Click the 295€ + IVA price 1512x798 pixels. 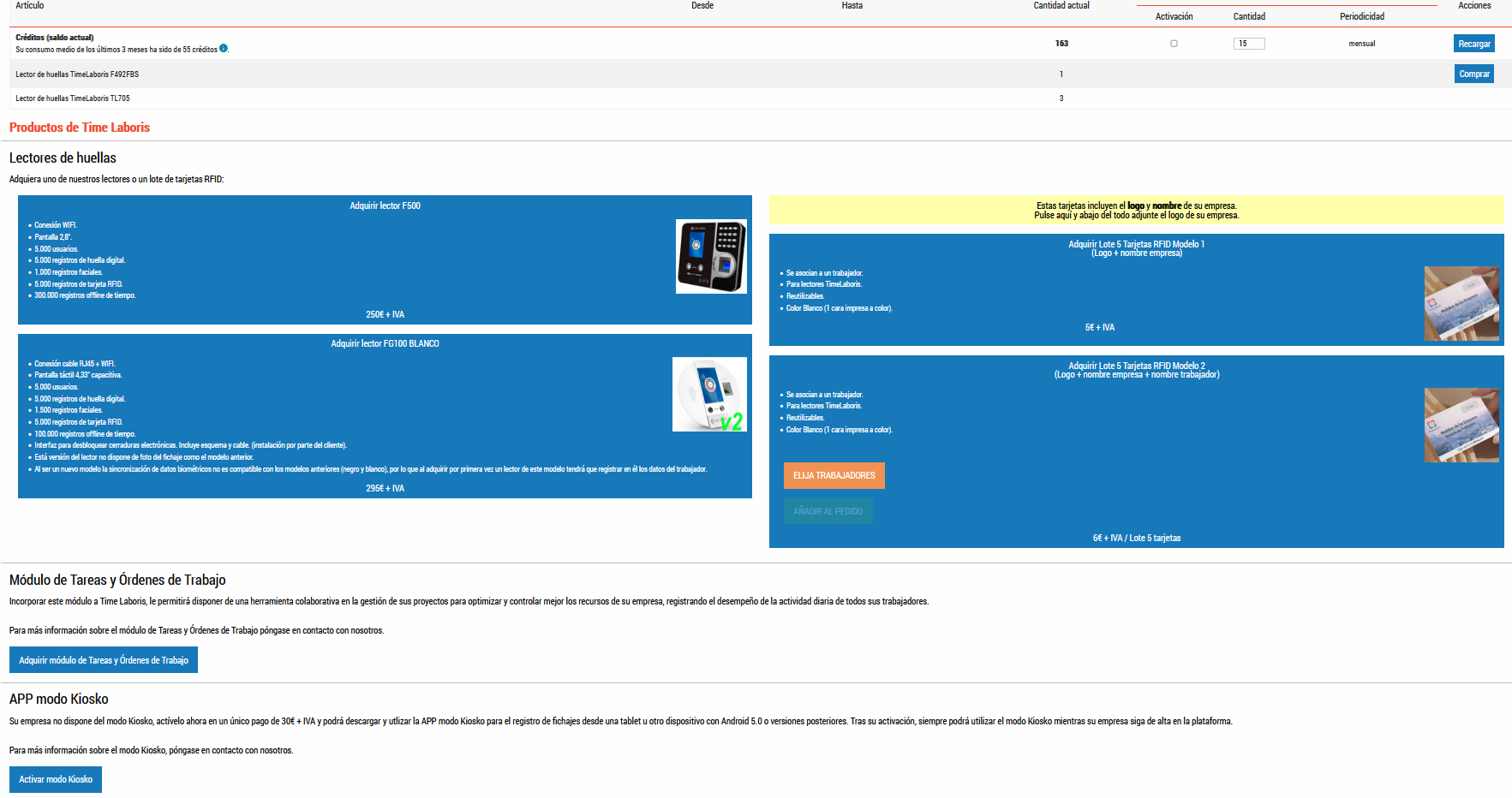tap(385, 488)
